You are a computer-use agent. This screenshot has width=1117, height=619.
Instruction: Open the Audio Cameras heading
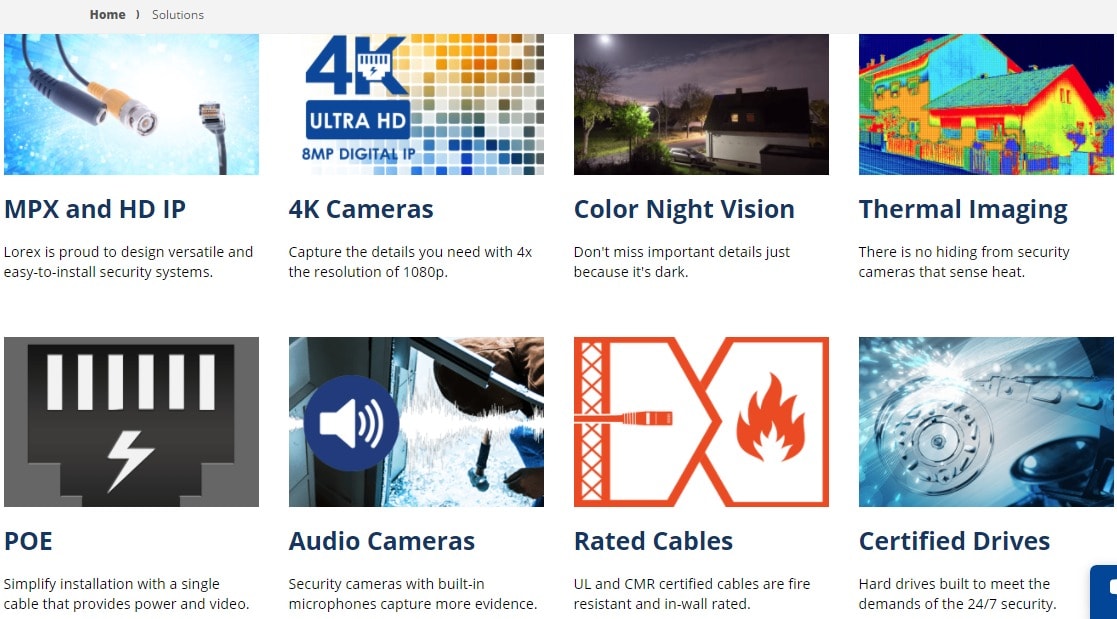tap(382, 541)
